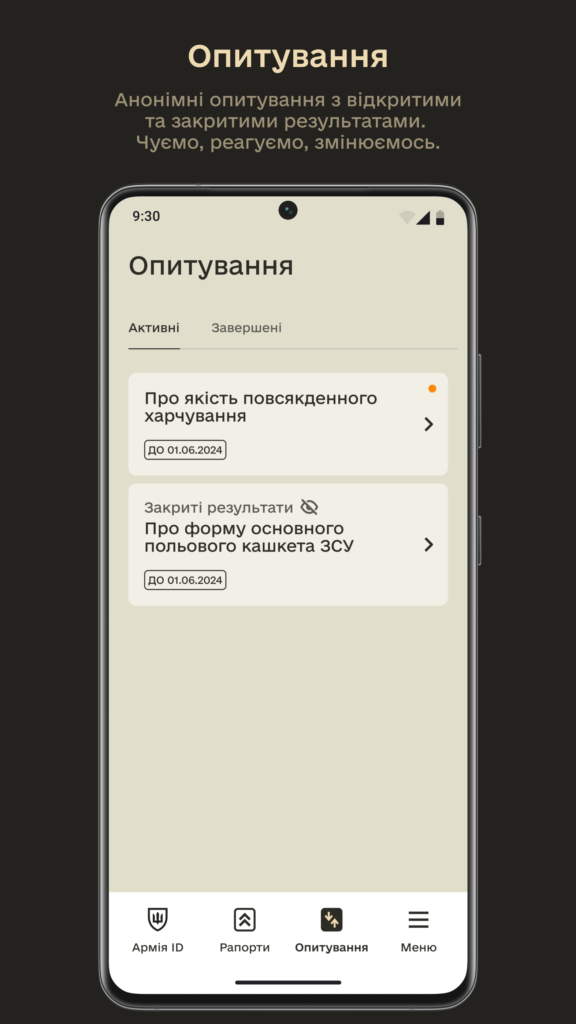Select the Опитування arrows icon in bottom bar
Screen dimensions: 576x1024
pyautogui.click(x=331, y=920)
